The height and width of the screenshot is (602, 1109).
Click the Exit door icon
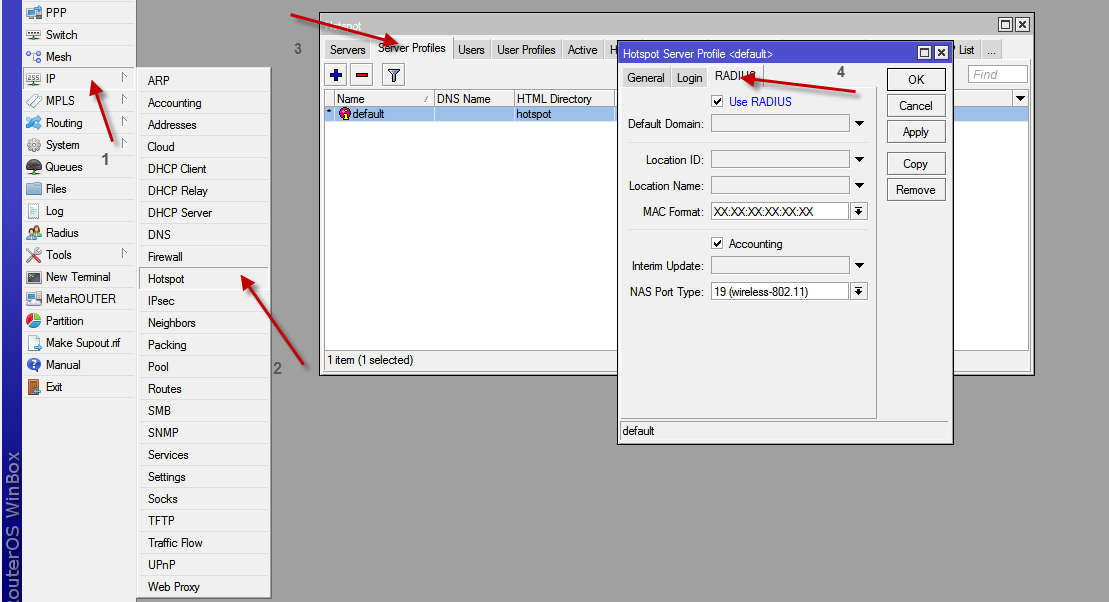(x=33, y=387)
